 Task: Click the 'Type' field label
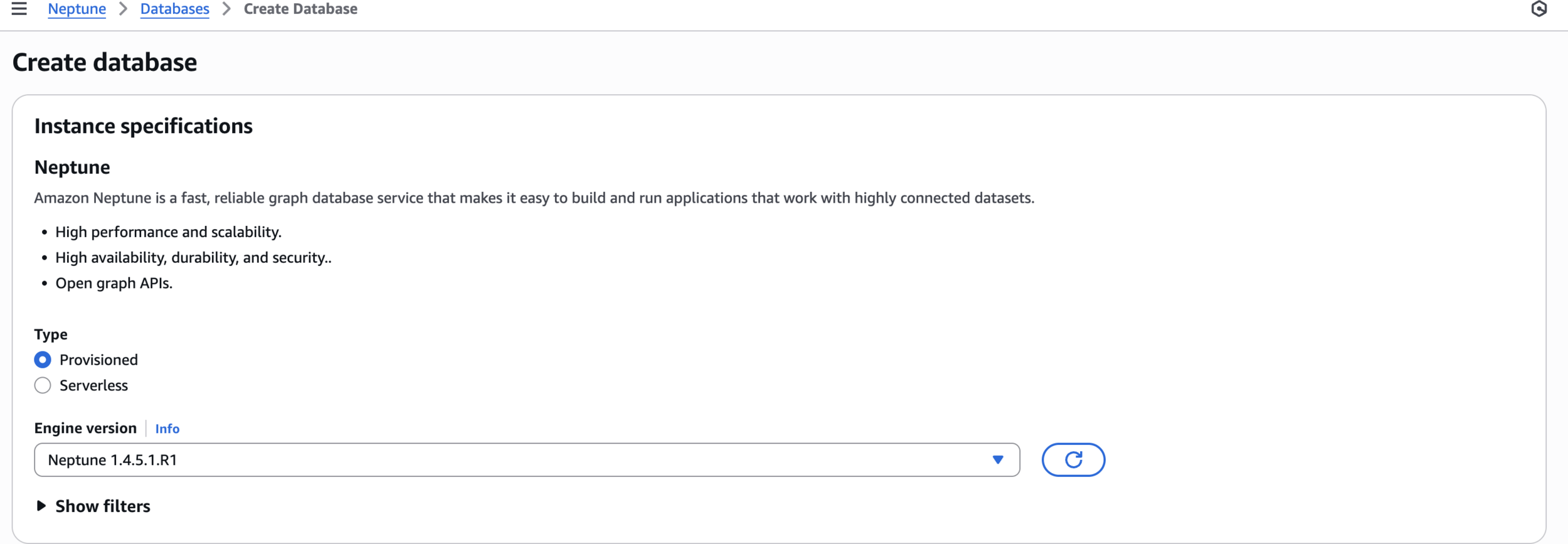[51, 334]
